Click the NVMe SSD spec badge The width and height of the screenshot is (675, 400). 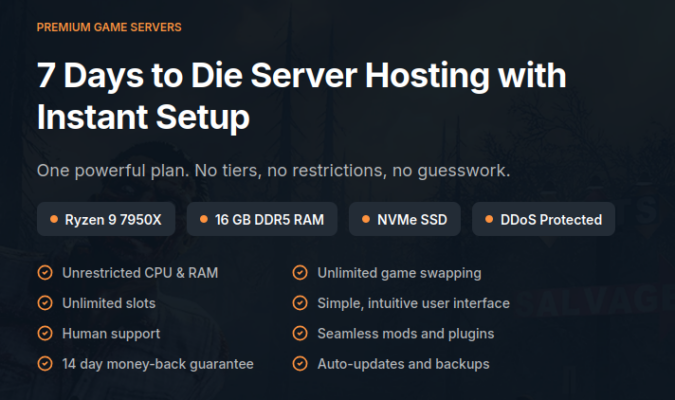405,219
